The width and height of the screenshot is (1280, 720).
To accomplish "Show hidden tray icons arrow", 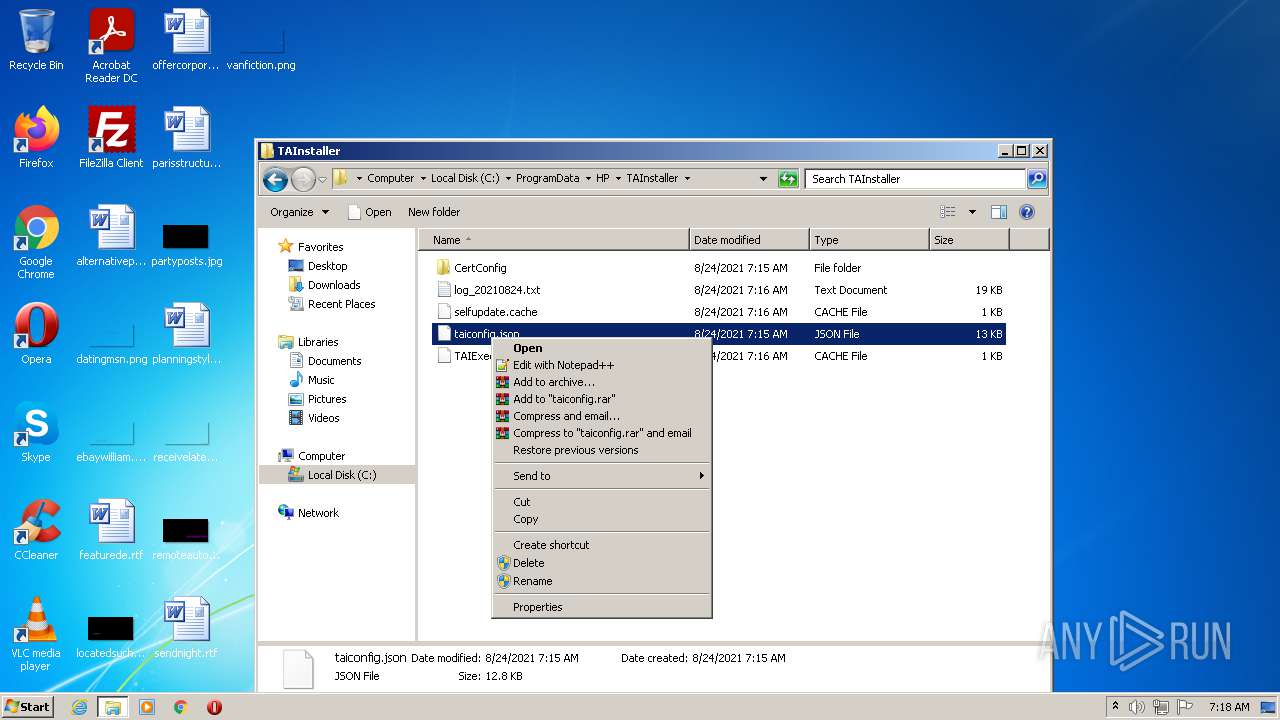I will 1115,707.
